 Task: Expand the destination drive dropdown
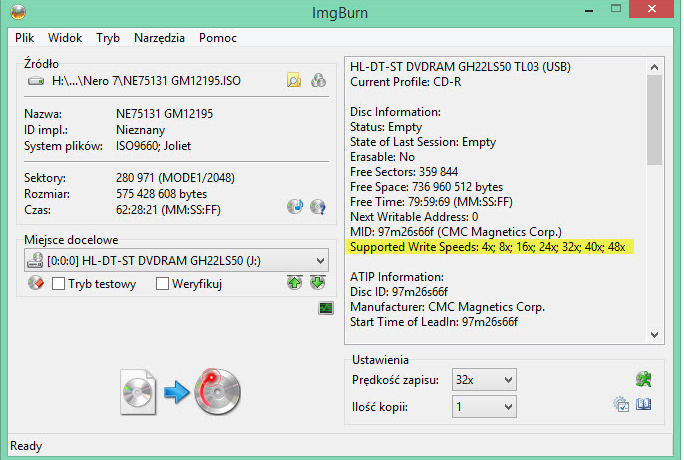click(x=320, y=261)
